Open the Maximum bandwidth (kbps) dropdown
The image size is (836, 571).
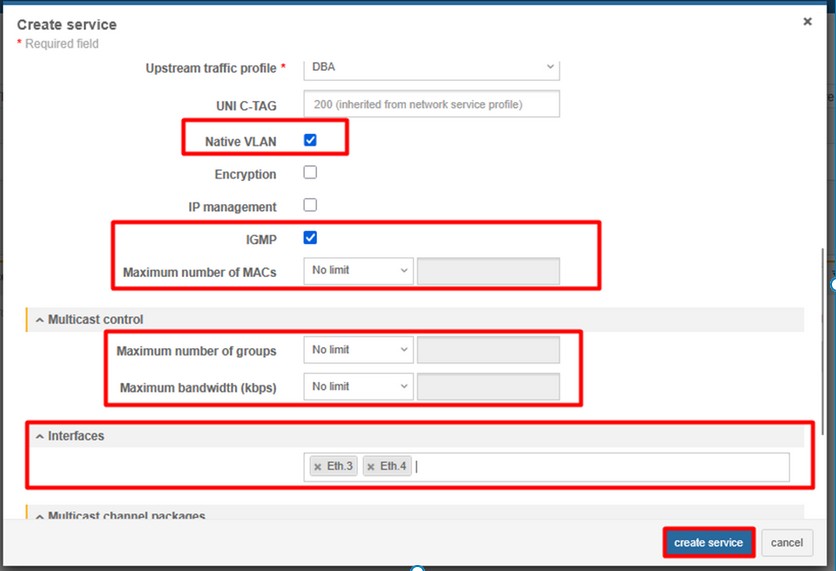[358, 386]
